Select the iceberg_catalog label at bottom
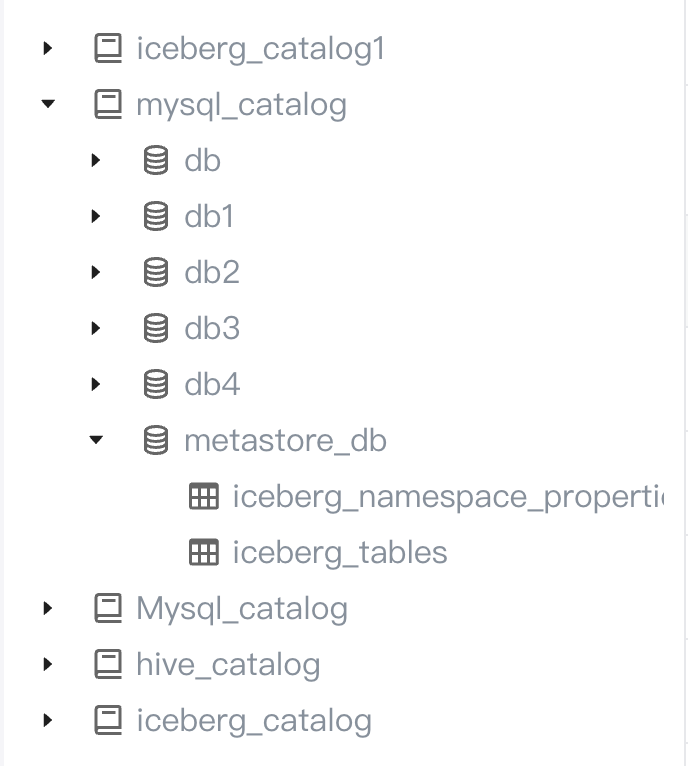Screen dimensions: 688x766 [254, 720]
